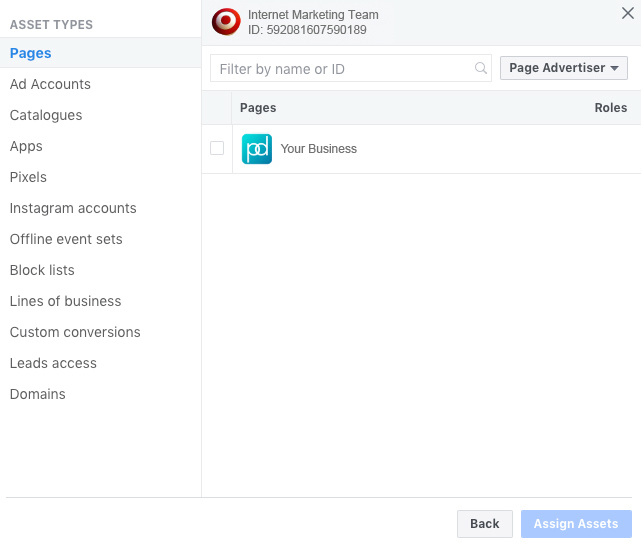The width and height of the screenshot is (641, 548).
Task: Select Instagram accounts in the sidebar
Action: coord(73,209)
